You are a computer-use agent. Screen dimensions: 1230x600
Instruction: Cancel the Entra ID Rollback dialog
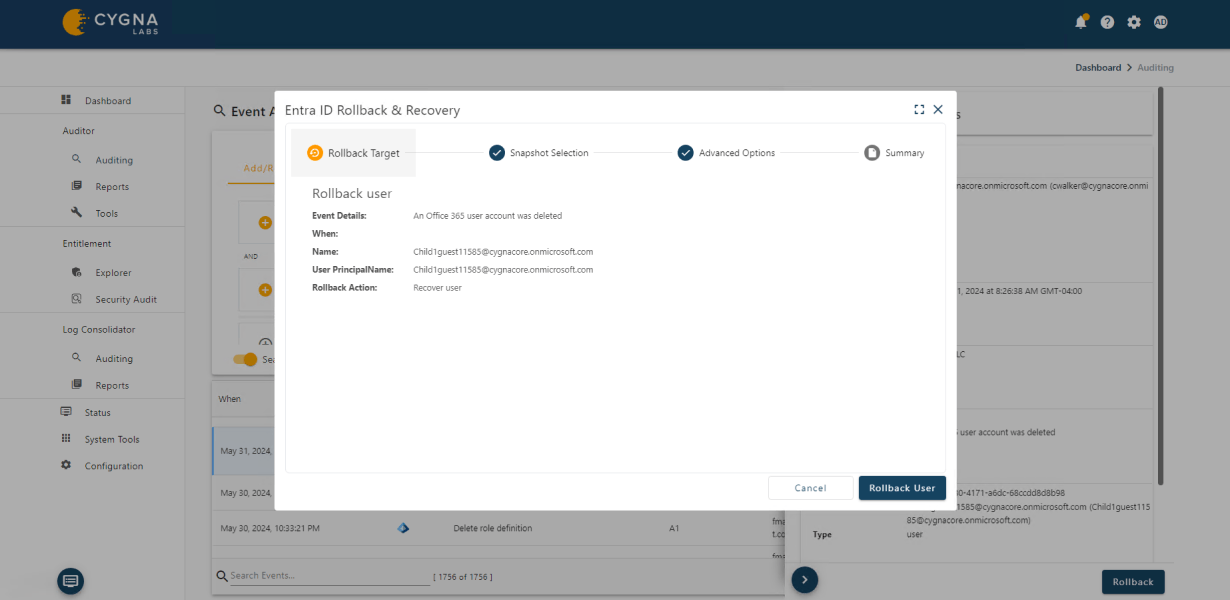[x=810, y=487]
